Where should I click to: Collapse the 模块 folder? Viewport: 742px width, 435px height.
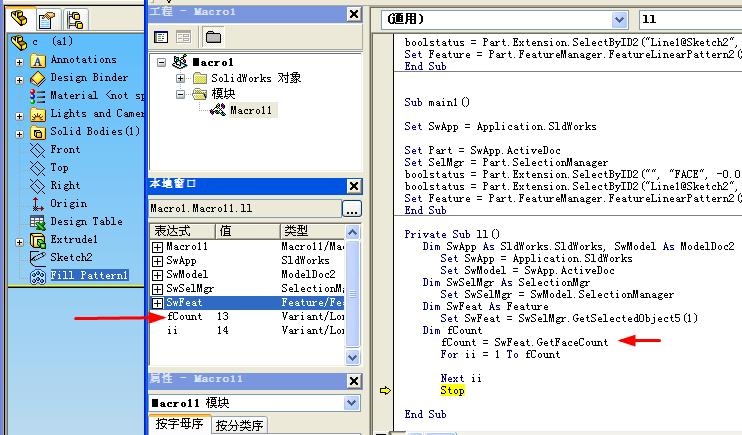pyautogui.click(x=180, y=94)
